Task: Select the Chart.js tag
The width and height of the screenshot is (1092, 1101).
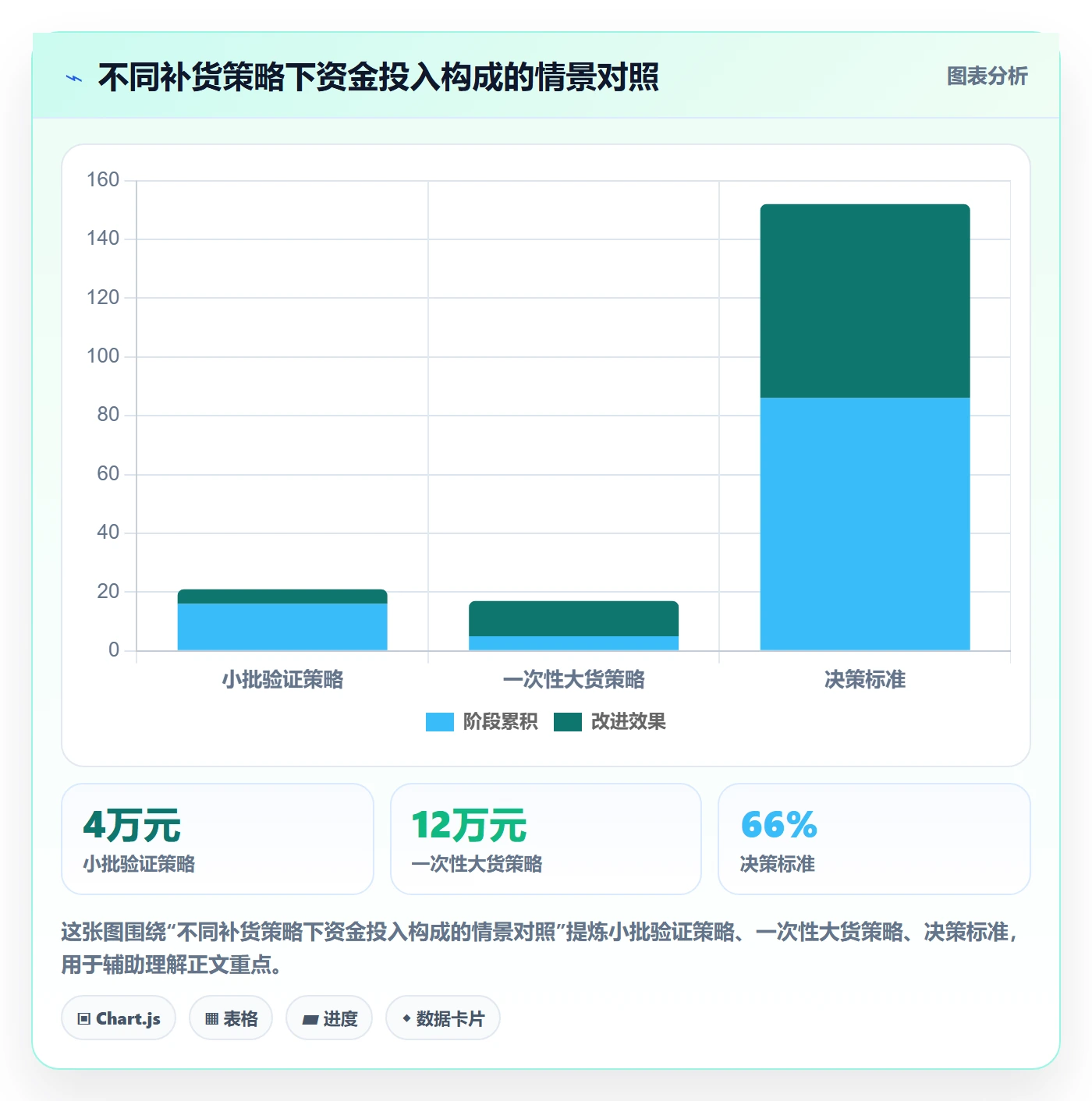Action: tap(119, 1018)
